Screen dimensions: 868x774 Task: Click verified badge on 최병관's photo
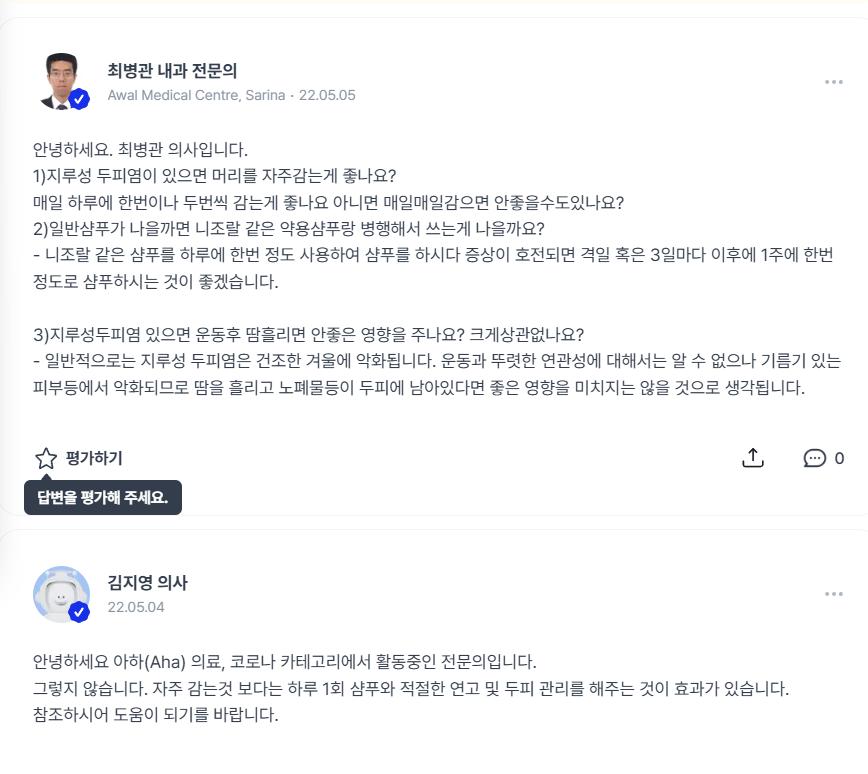tap(79, 99)
